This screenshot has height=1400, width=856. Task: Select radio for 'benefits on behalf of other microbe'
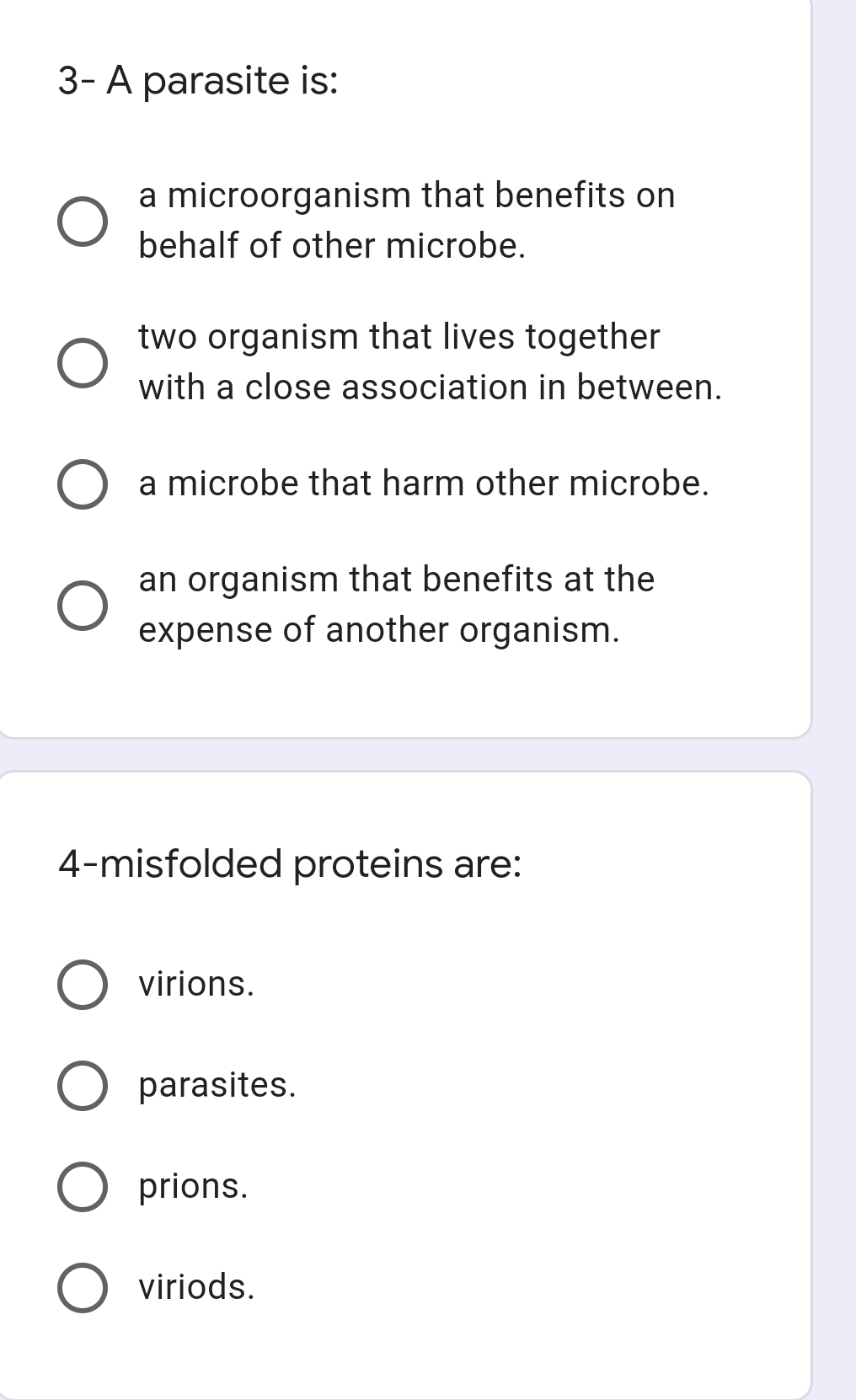click(x=83, y=222)
